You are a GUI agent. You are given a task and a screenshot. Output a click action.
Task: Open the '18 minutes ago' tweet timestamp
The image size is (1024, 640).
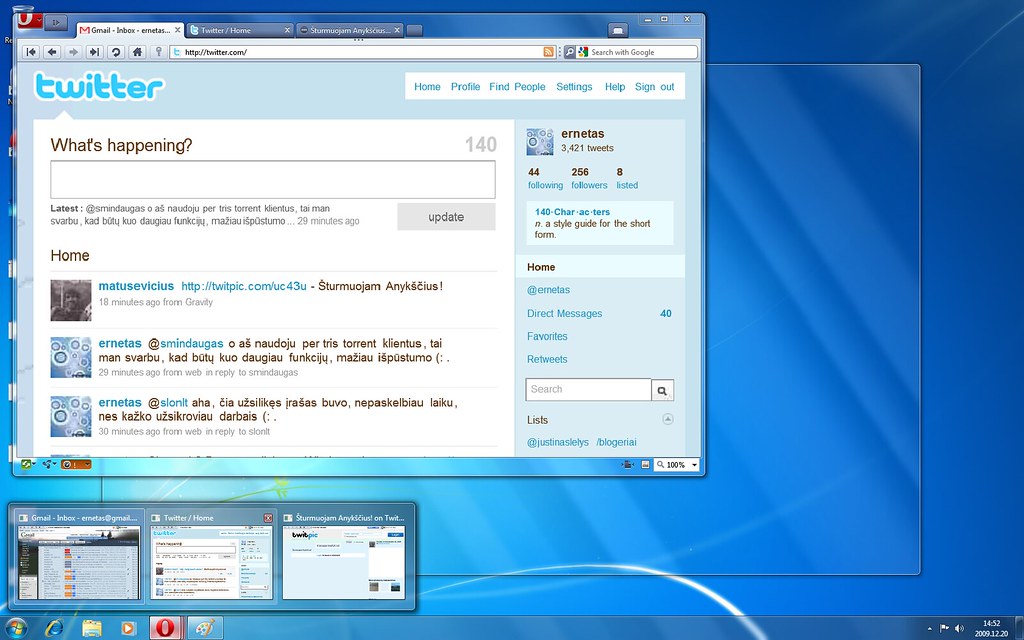(x=129, y=302)
